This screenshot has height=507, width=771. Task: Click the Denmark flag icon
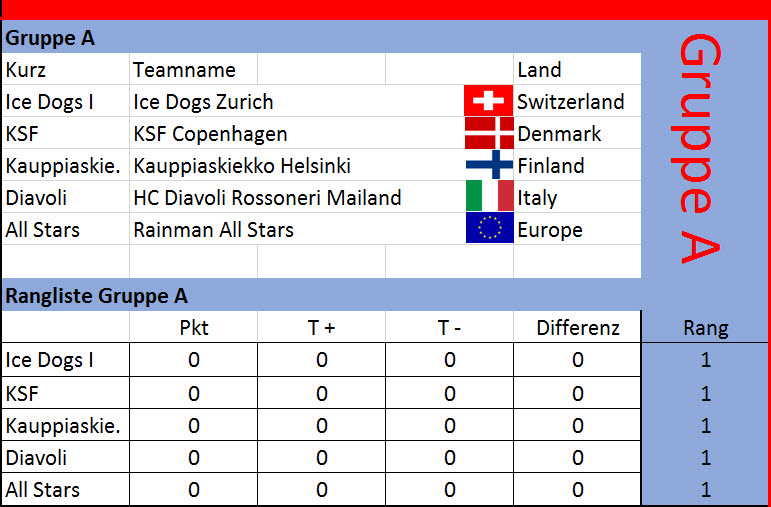[x=489, y=133]
